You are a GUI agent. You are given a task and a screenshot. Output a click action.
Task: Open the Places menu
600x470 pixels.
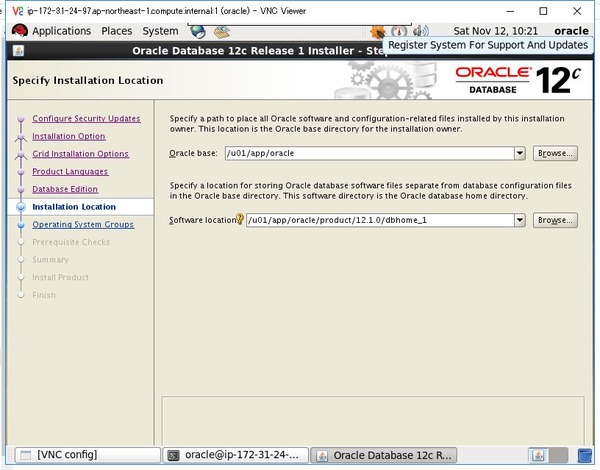click(x=116, y=31)
